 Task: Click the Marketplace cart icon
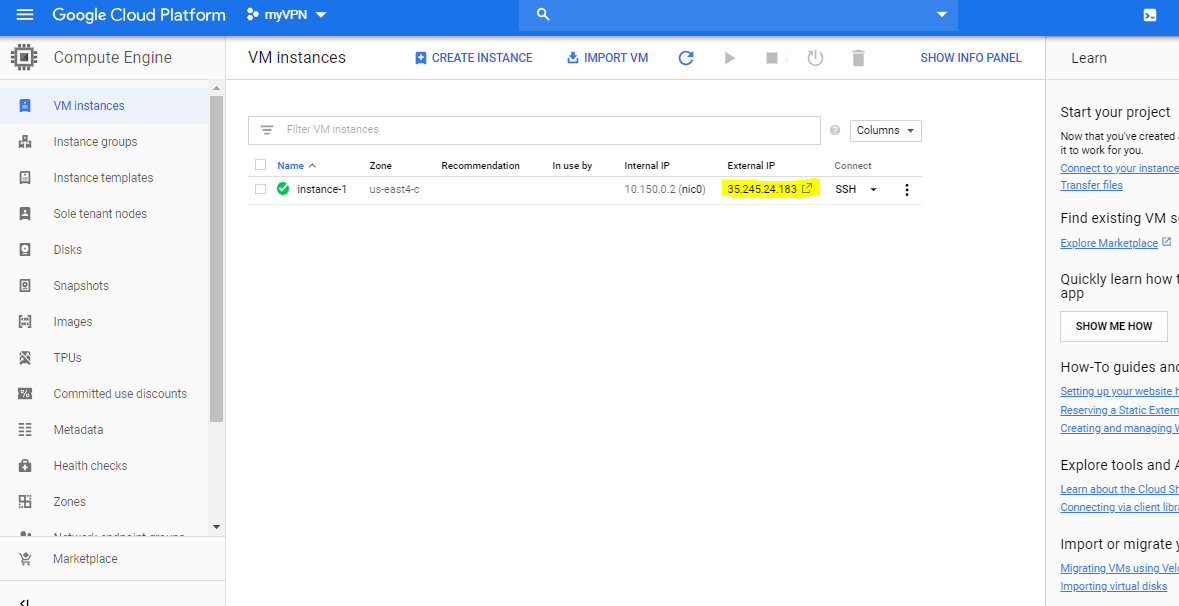25,559
